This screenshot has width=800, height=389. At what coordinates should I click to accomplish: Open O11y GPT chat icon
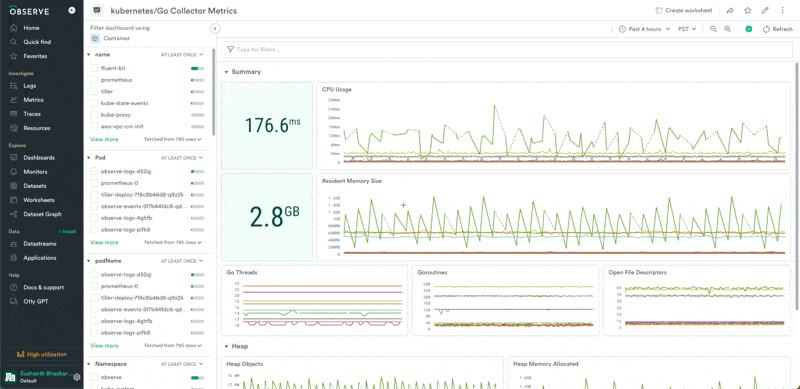point(13,302)
